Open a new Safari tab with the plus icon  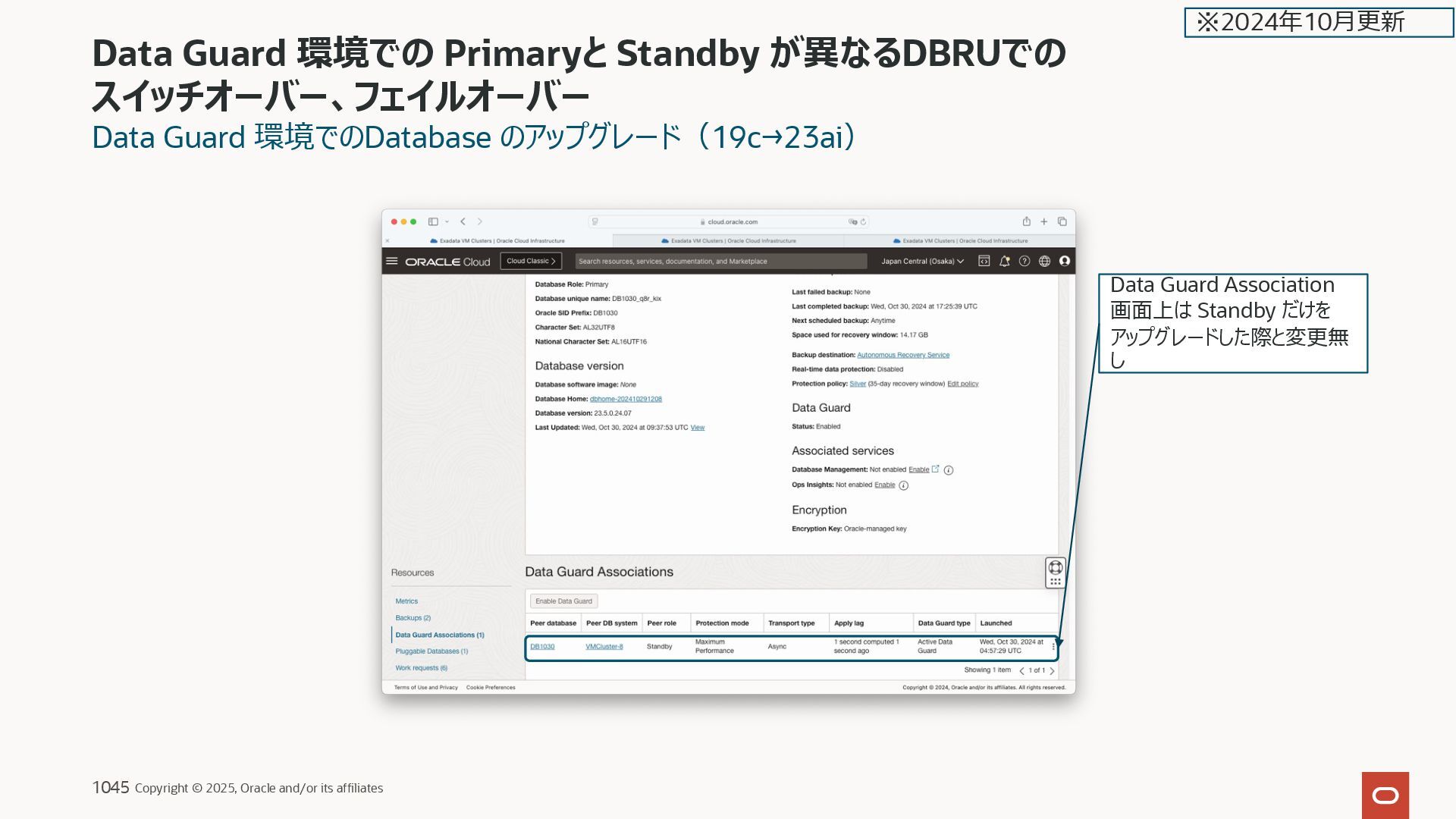pyautogui.click(x=1043, y=221)
